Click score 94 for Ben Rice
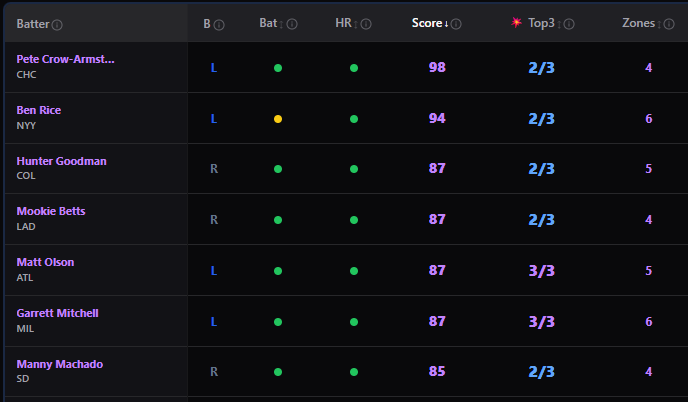This screenshot has height=402, width=688. [437, 118]
